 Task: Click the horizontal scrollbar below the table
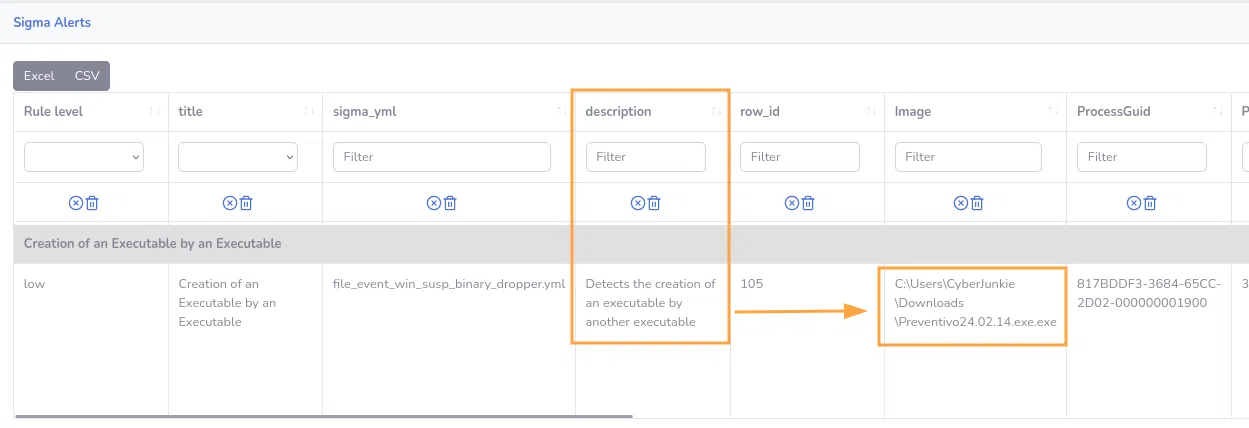pos(324,416)
